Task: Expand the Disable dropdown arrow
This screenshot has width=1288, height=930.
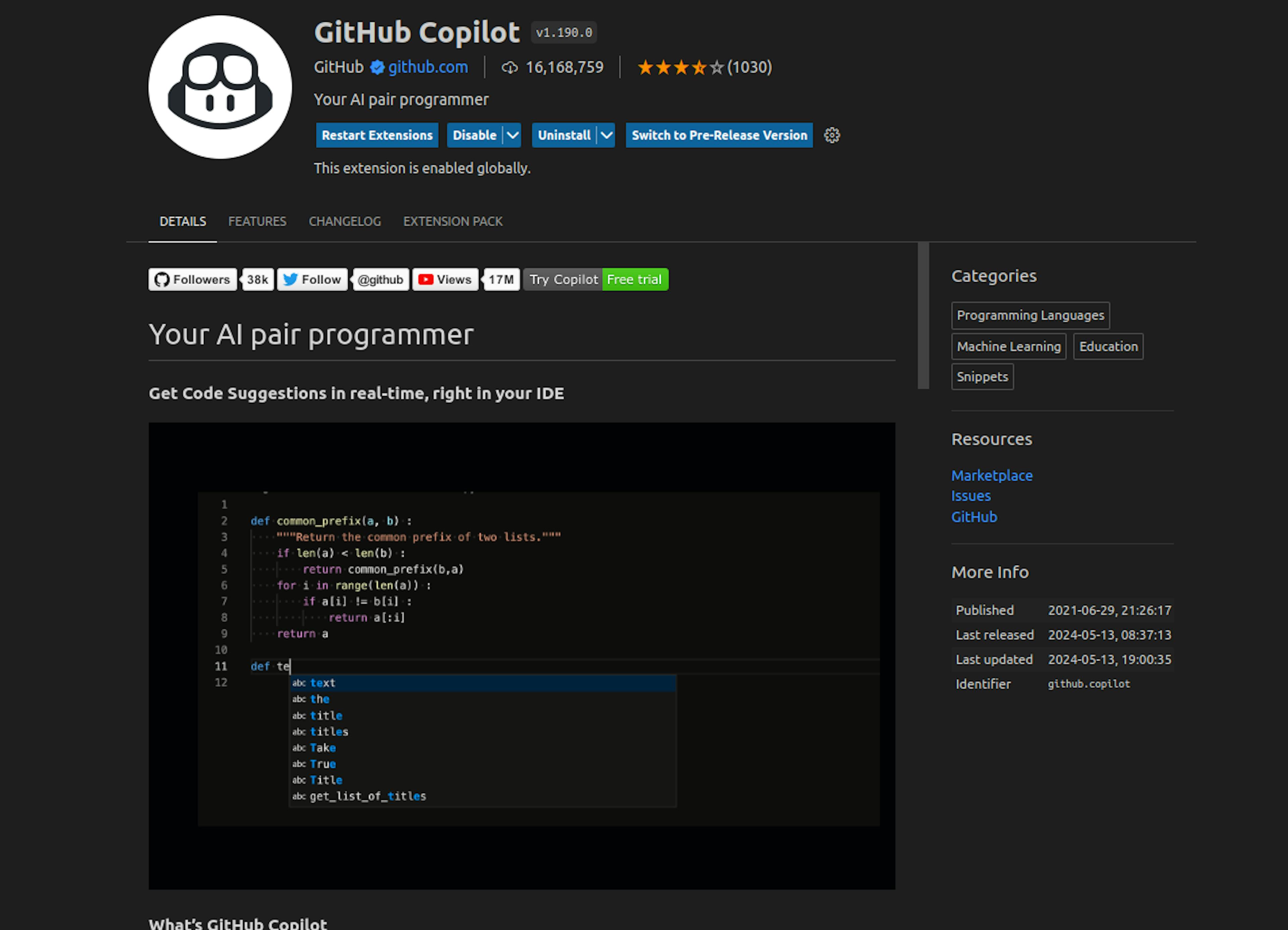Action: pyautogui.click(x=512, y=135)
